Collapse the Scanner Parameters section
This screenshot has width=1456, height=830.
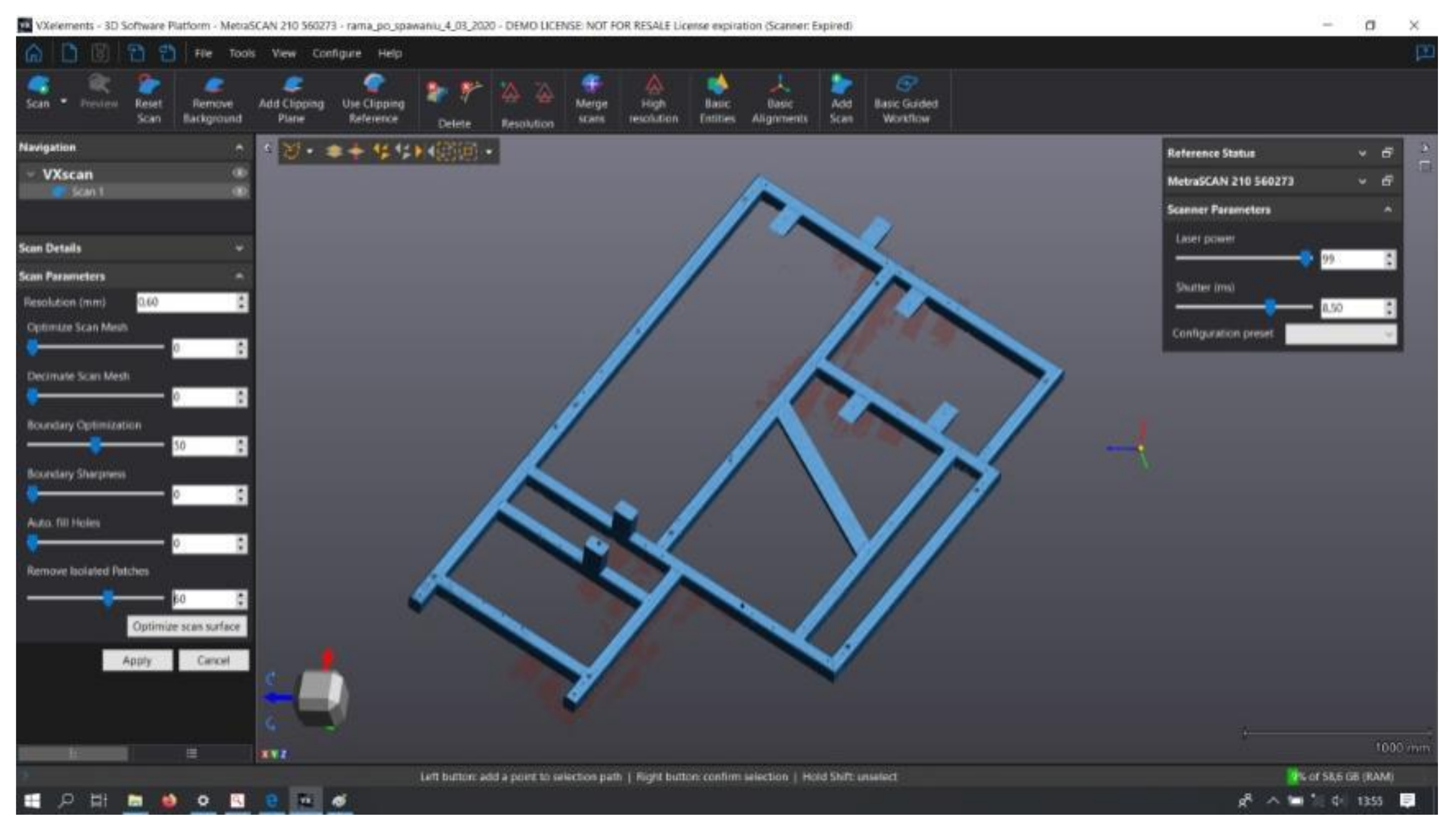[1387, 209]
